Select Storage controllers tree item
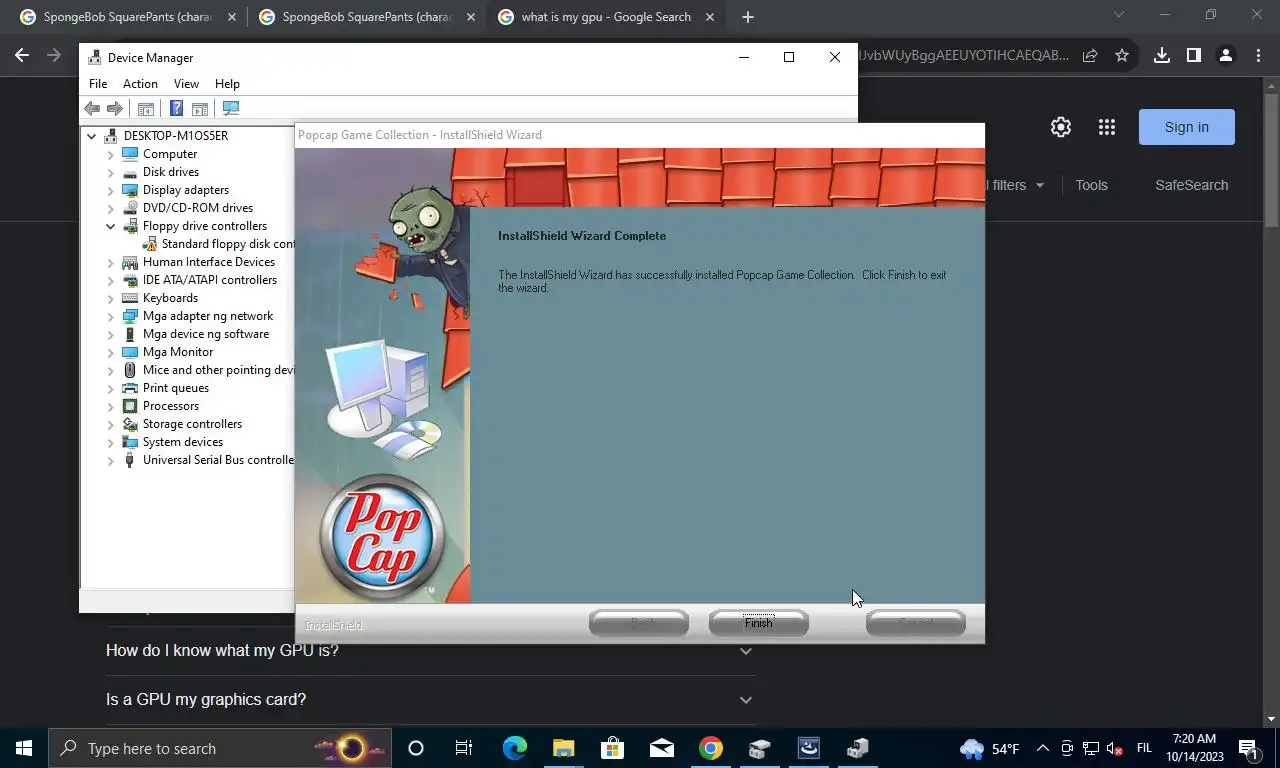 pos(192,424)
